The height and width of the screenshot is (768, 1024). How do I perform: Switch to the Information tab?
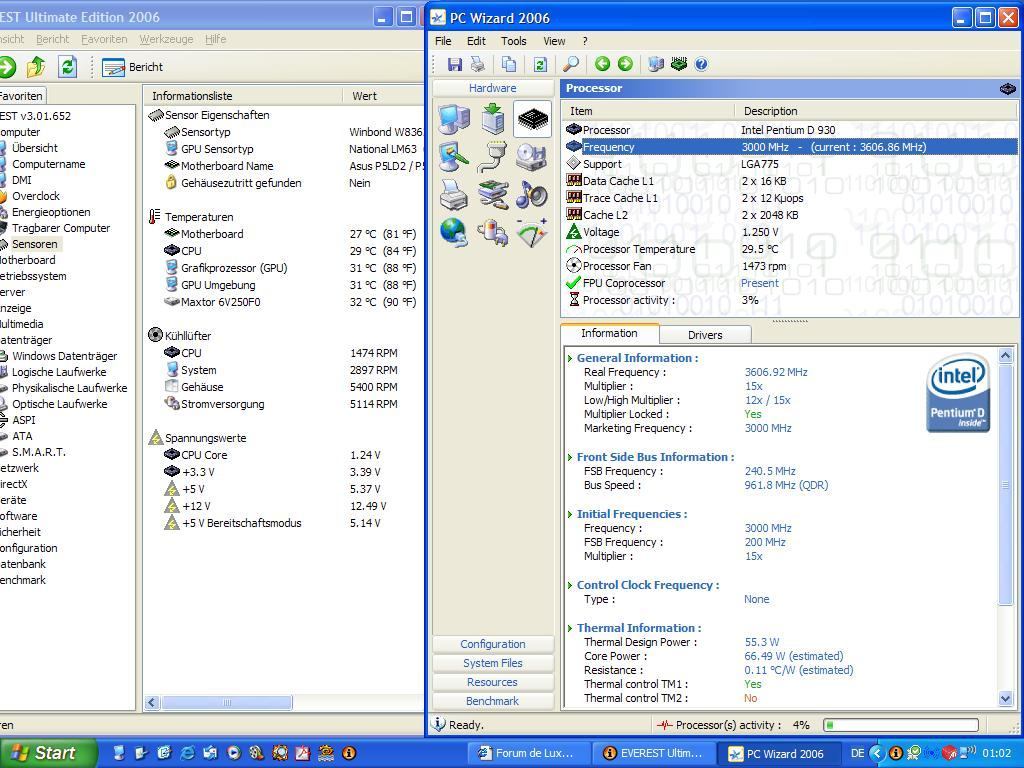(x=609, y=333)
